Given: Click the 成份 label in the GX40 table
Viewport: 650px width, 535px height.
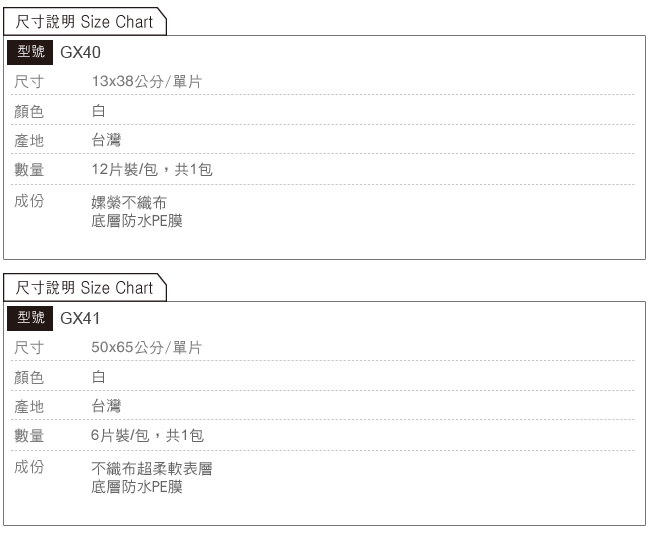Looking at the screenshot, I should click(29, 201).
